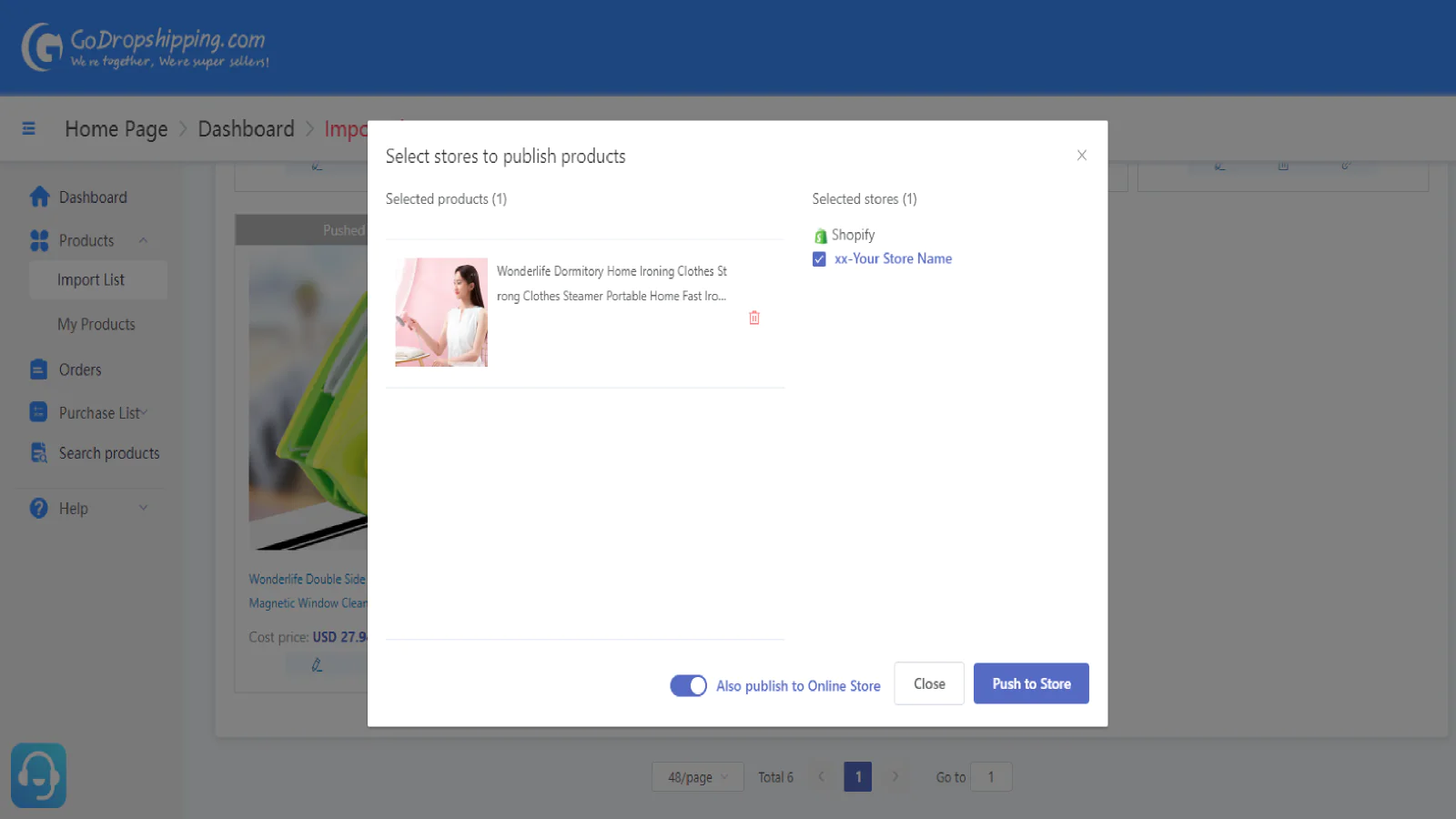Viewport: 1456px width, 819px height.
Task: Open the 48/page dropdown
Action: tap(697, 777)
